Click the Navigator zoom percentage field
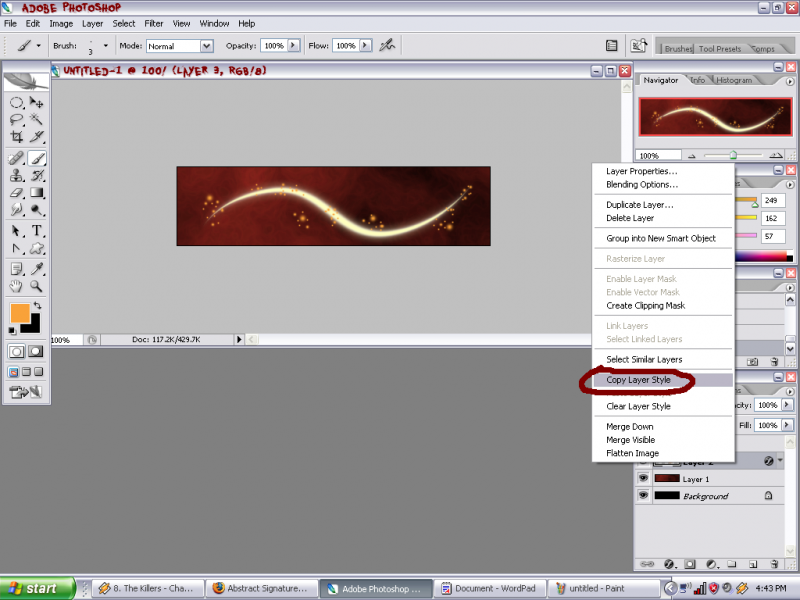Screen dimensions: 800x600 pos(658,156)
